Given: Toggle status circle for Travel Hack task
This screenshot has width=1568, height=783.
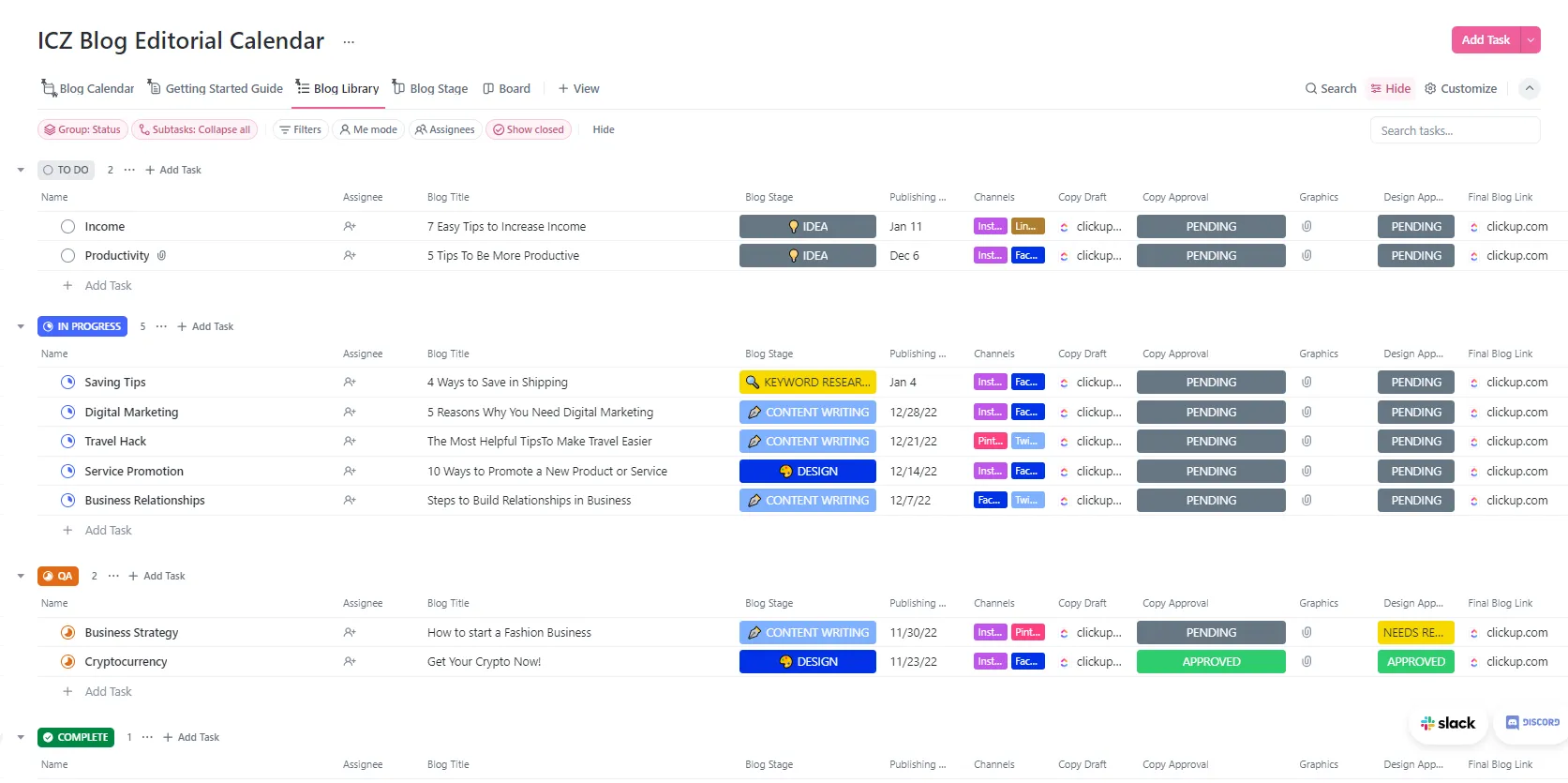Looking at the screenshot, I should tap(67, 442).
